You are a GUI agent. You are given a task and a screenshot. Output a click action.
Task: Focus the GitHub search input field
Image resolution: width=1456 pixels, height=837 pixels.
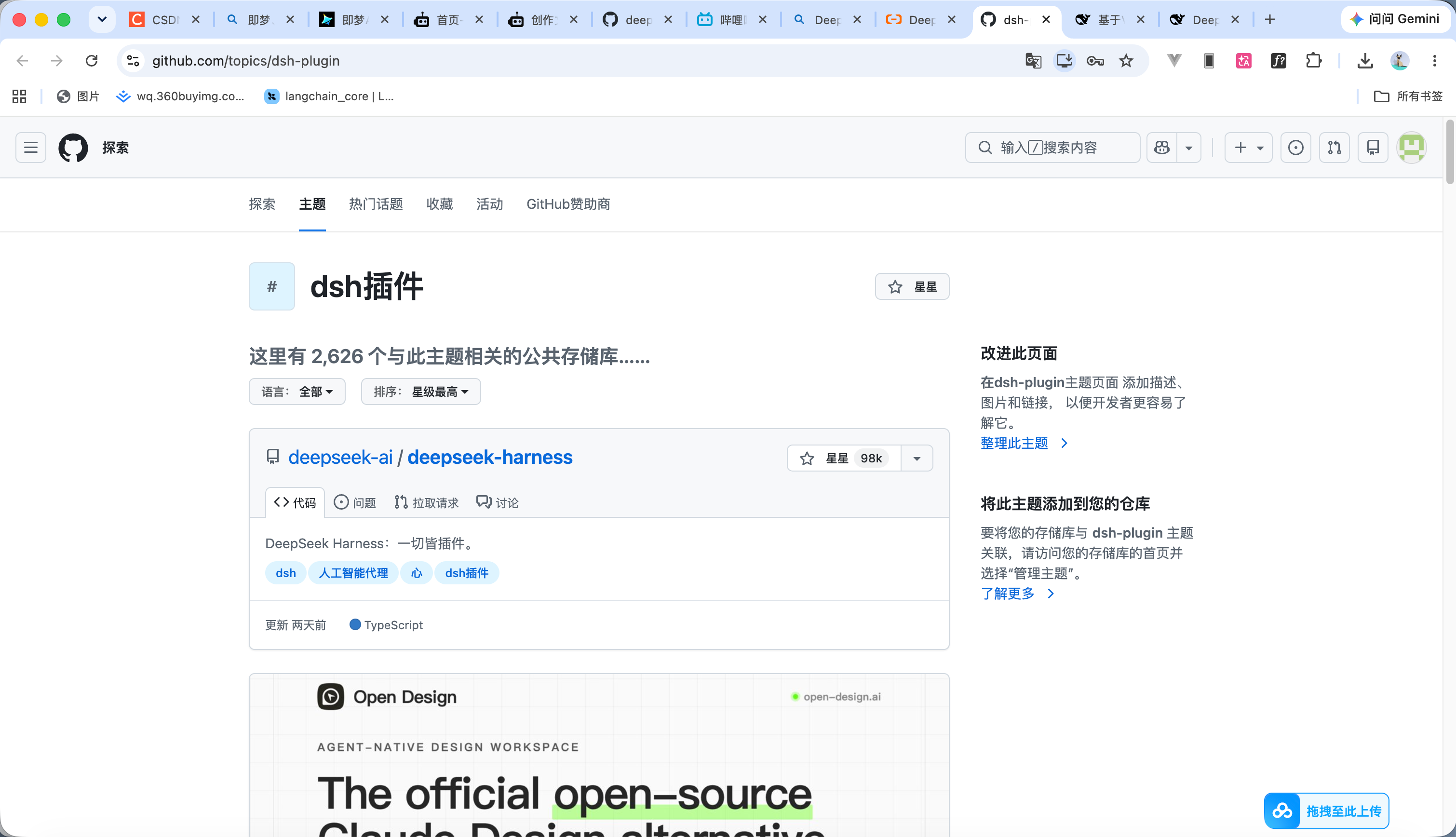pyautogui.click(x=1052, y=148)
